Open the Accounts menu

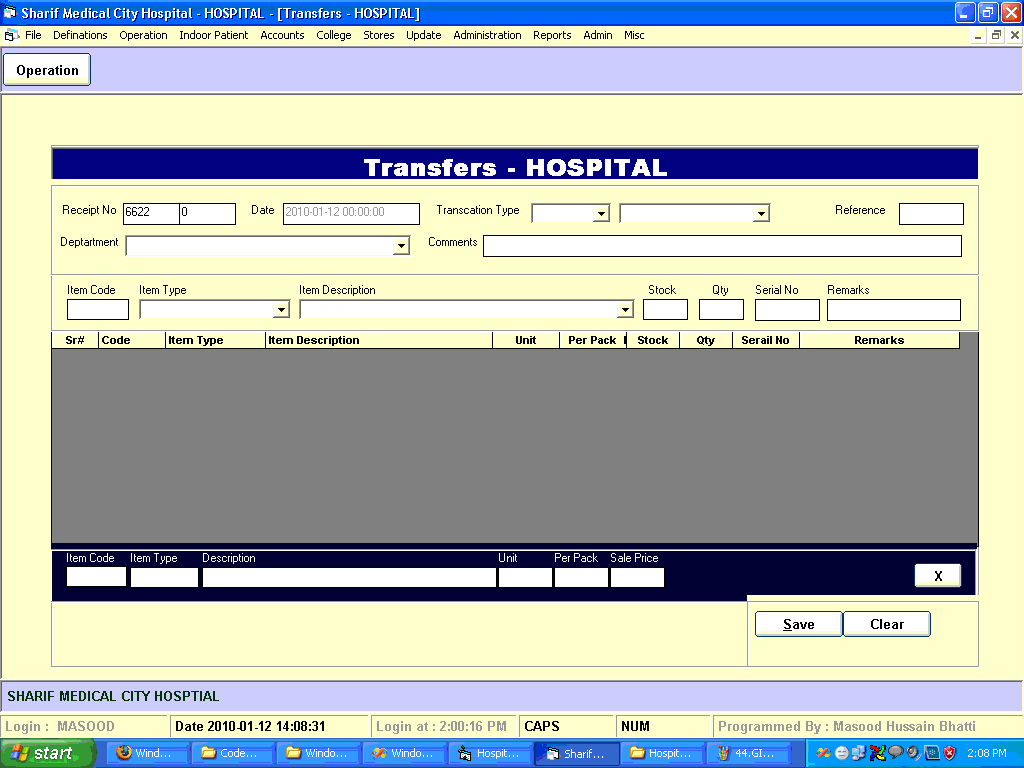click(x=282, y=35)
